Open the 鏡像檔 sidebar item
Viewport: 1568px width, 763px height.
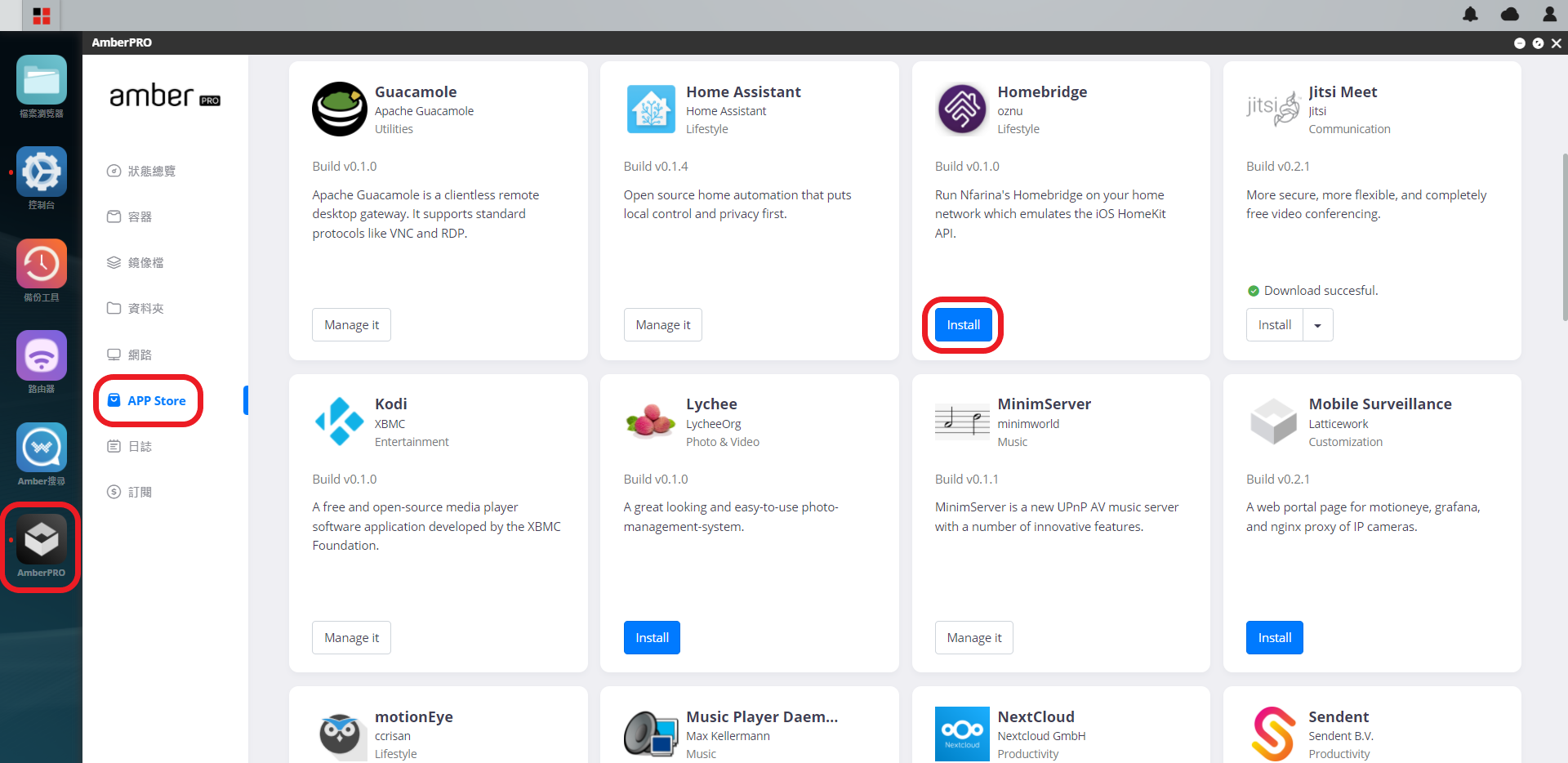tap(136, 262)
